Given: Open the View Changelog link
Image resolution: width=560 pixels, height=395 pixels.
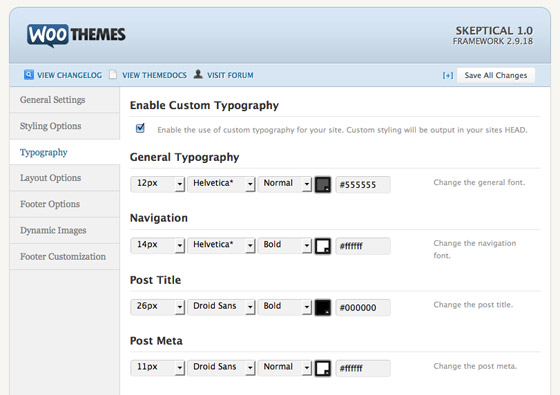Looking at the screenshot, I should [70, 75].
